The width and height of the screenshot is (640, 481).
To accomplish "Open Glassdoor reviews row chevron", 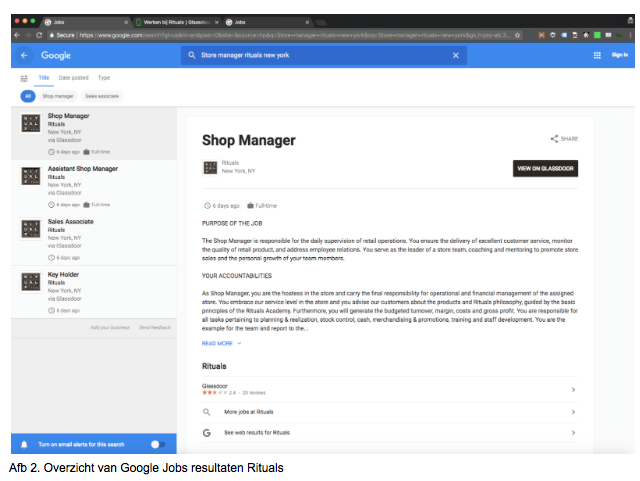I will 573,390.
